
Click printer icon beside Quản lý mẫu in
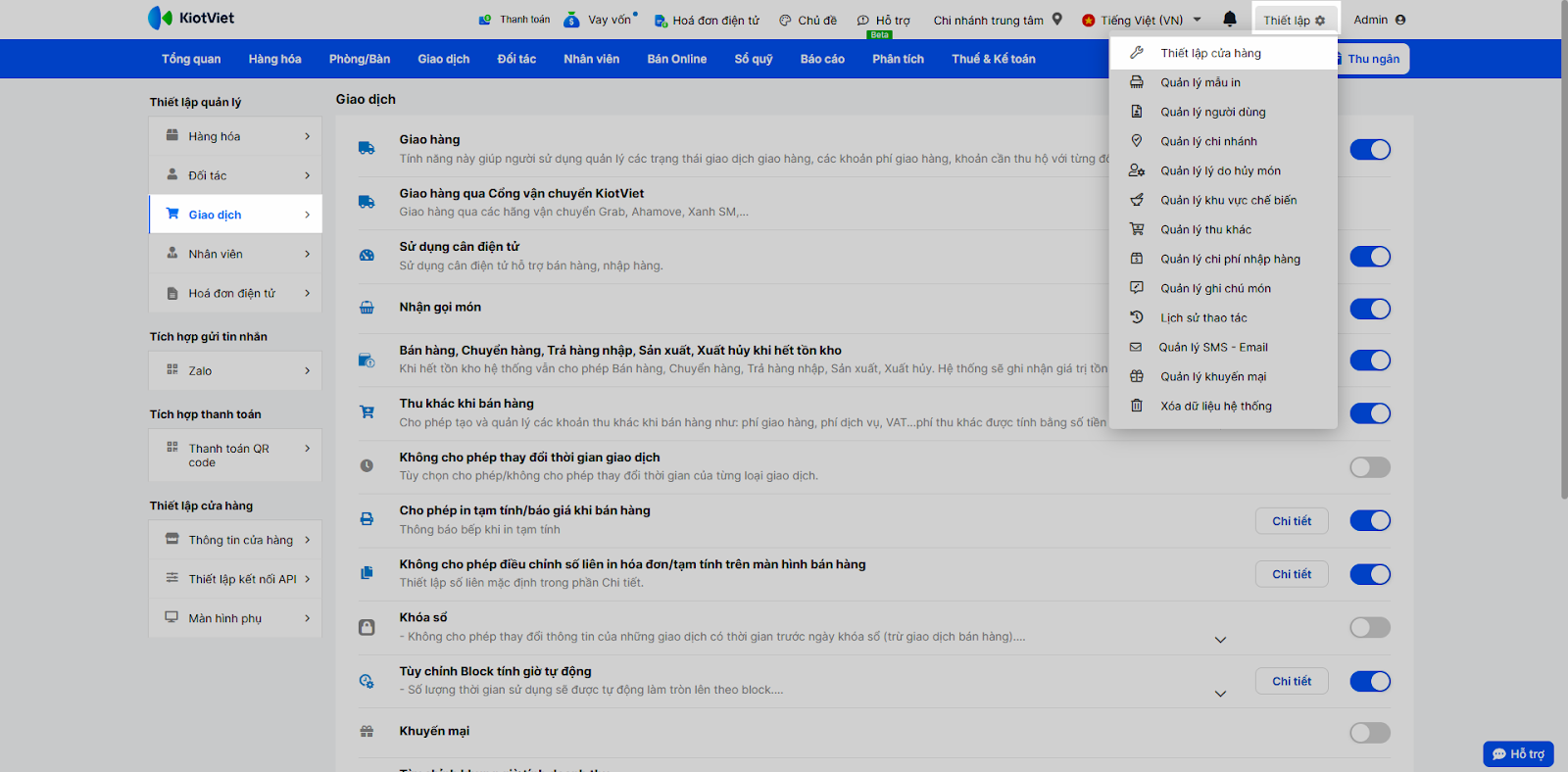(1137, 82)
